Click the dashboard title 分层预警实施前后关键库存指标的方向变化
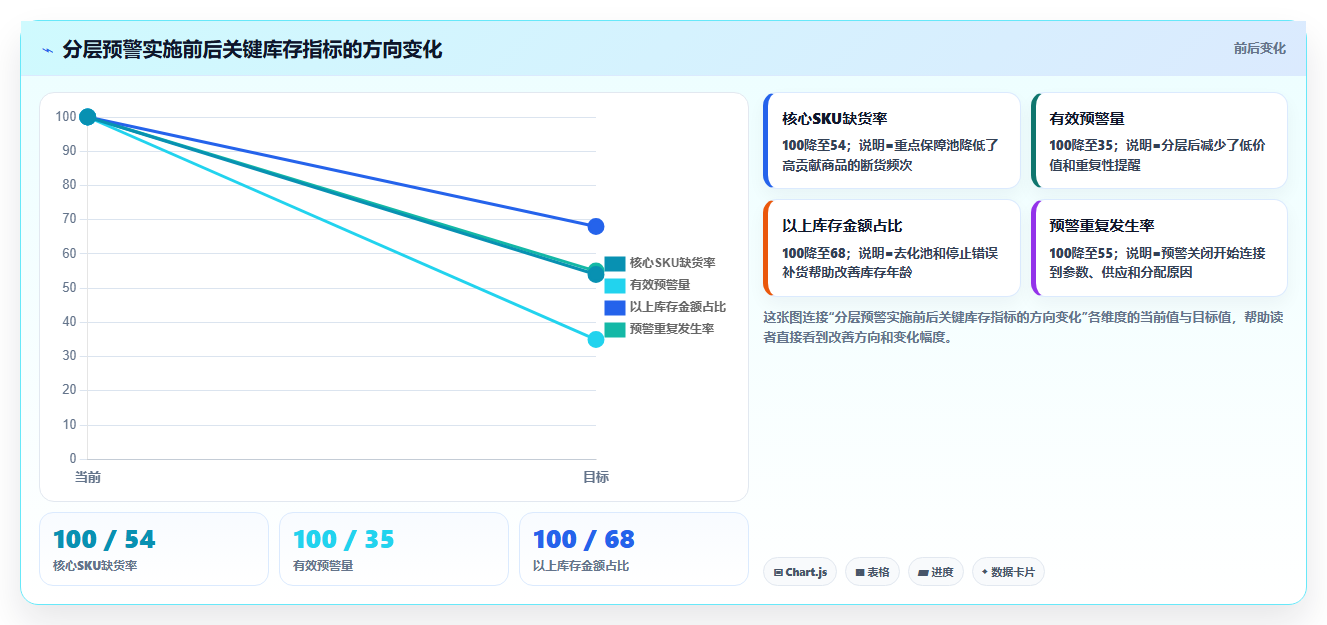This screenshot has width=1327, height=625. (252, 50)
